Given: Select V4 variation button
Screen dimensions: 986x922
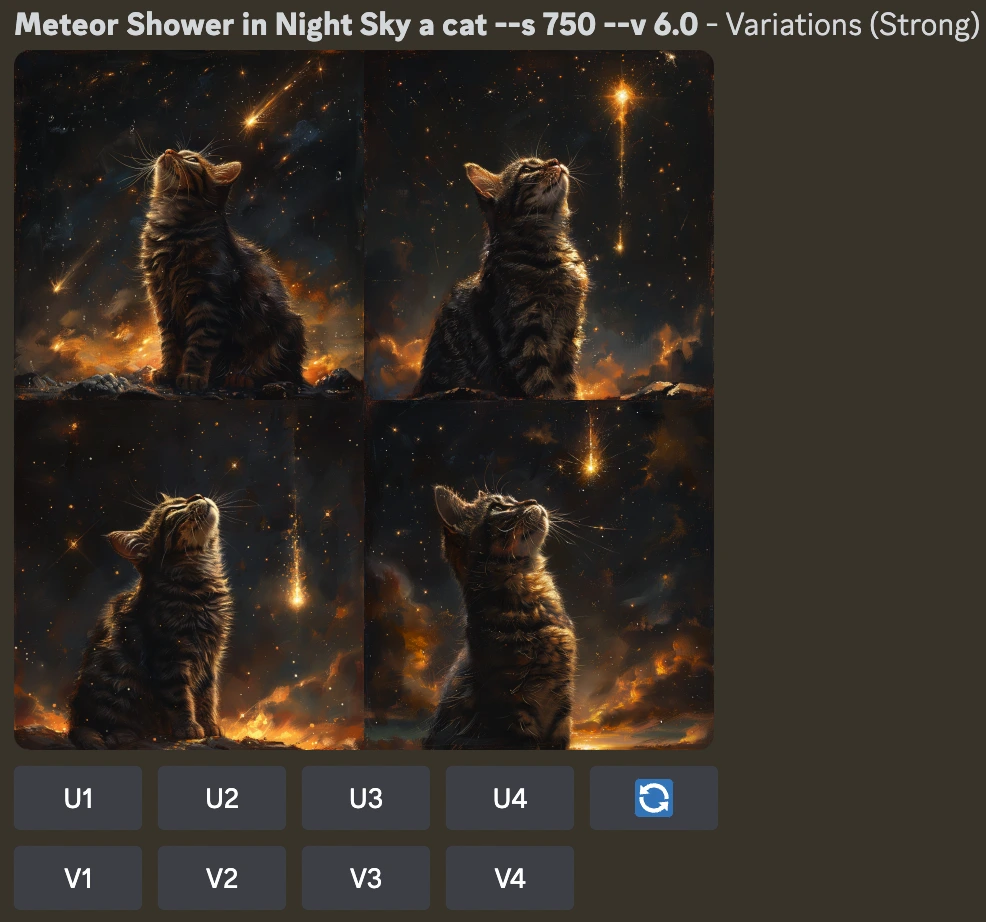Looking at the screenshot, I should [510, 877].
